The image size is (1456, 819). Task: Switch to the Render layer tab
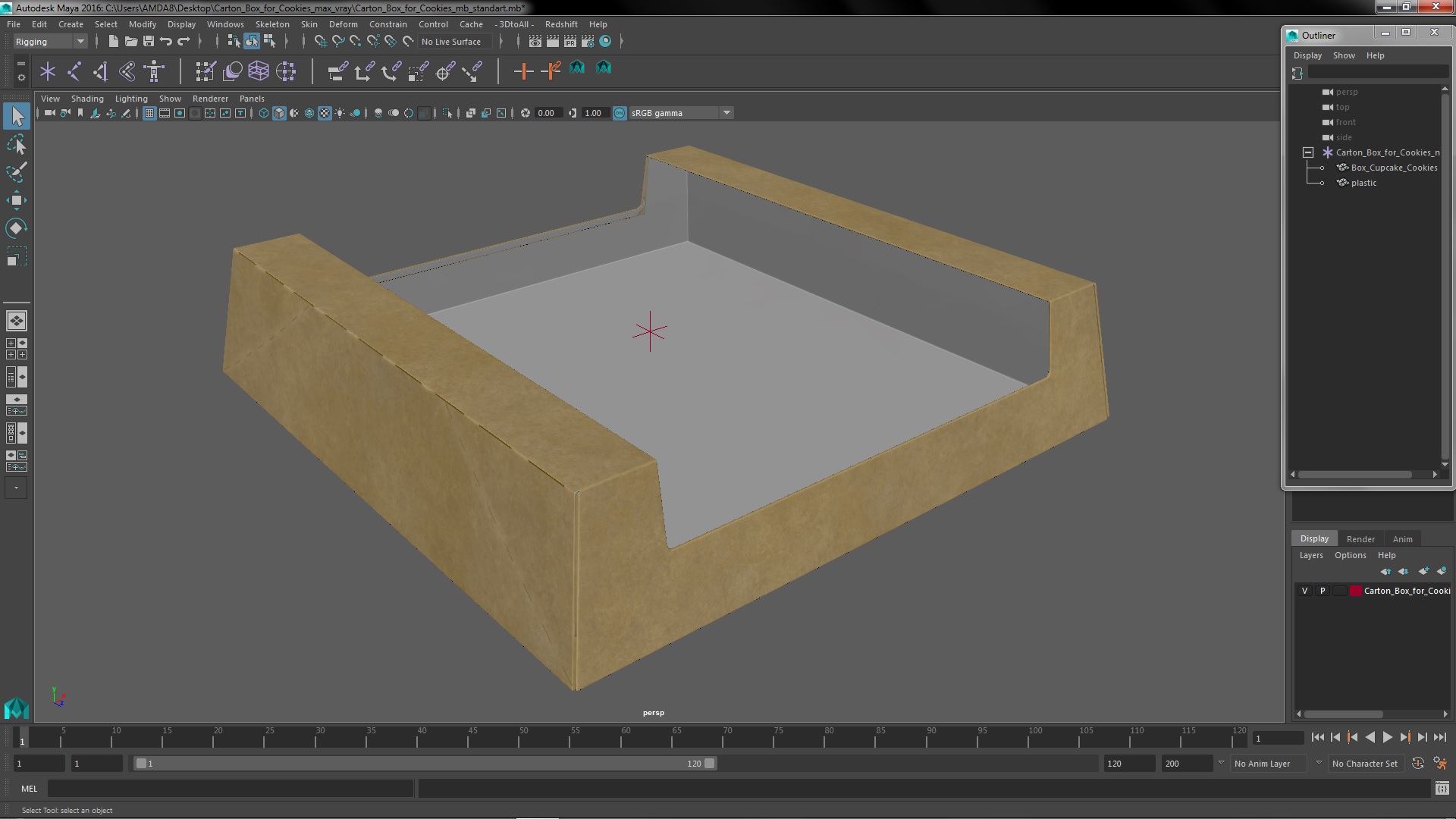coord(1360,538)
